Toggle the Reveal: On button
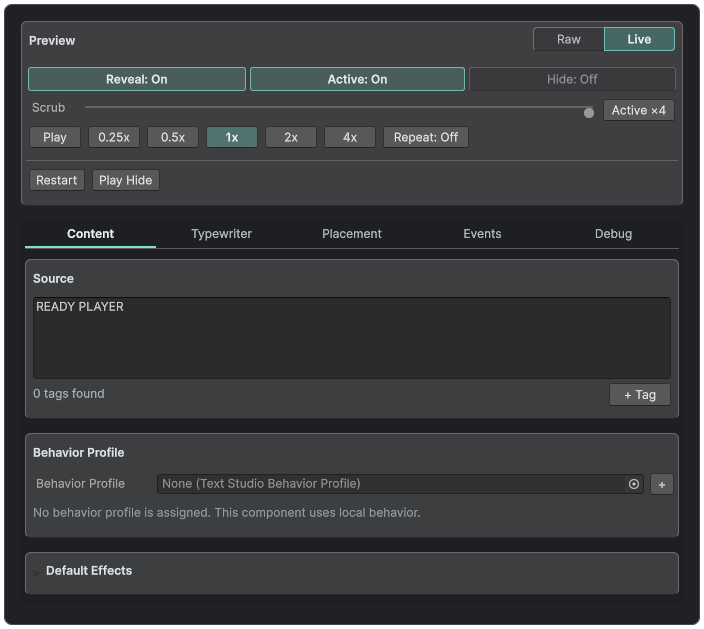Viewport: 704px width, 629px height. [136, 79]
